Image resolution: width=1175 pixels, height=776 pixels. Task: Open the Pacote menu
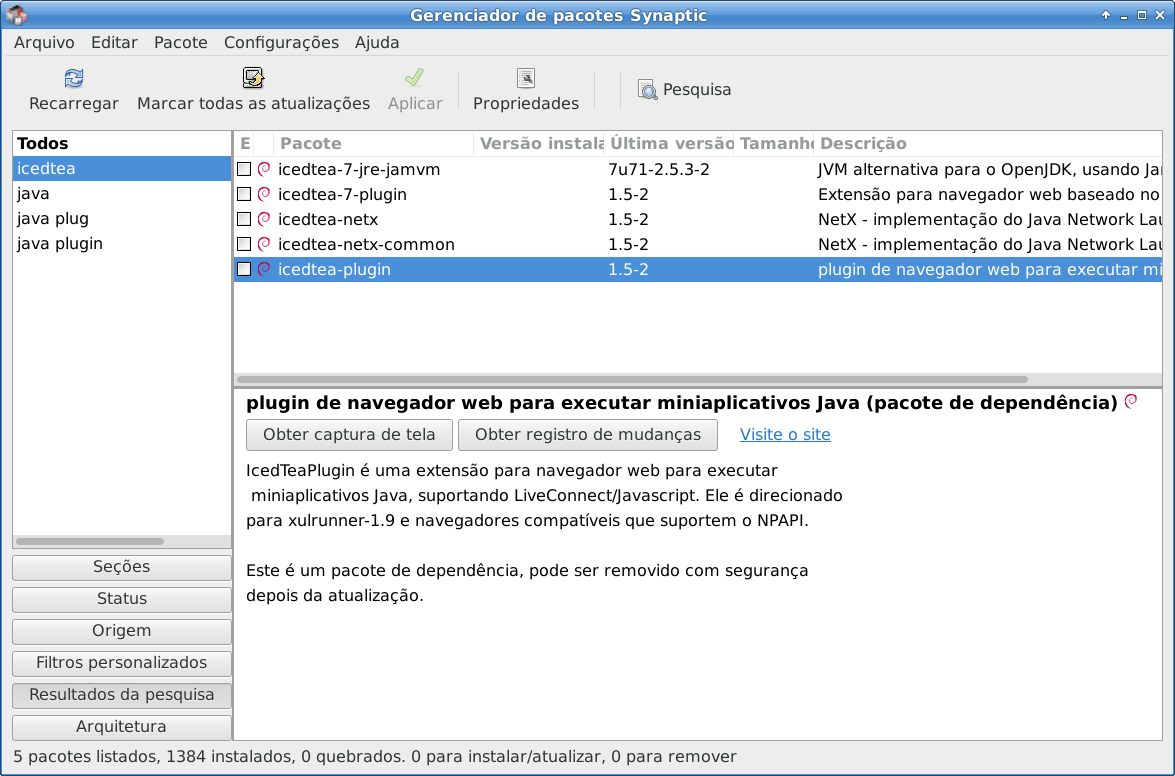tap(181, 43)
